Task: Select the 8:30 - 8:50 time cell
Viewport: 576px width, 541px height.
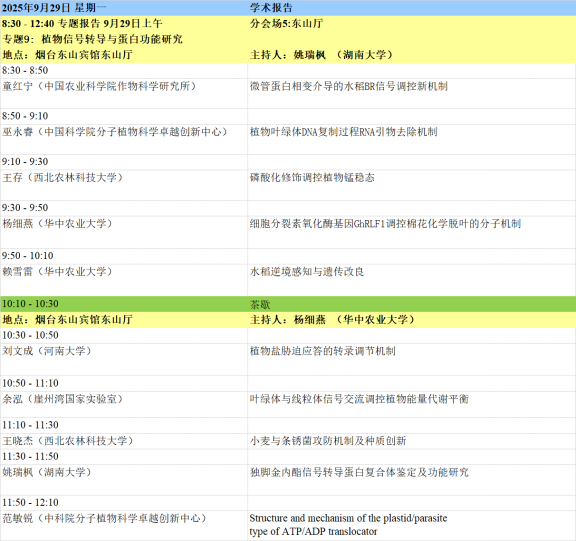Action: 124,71
